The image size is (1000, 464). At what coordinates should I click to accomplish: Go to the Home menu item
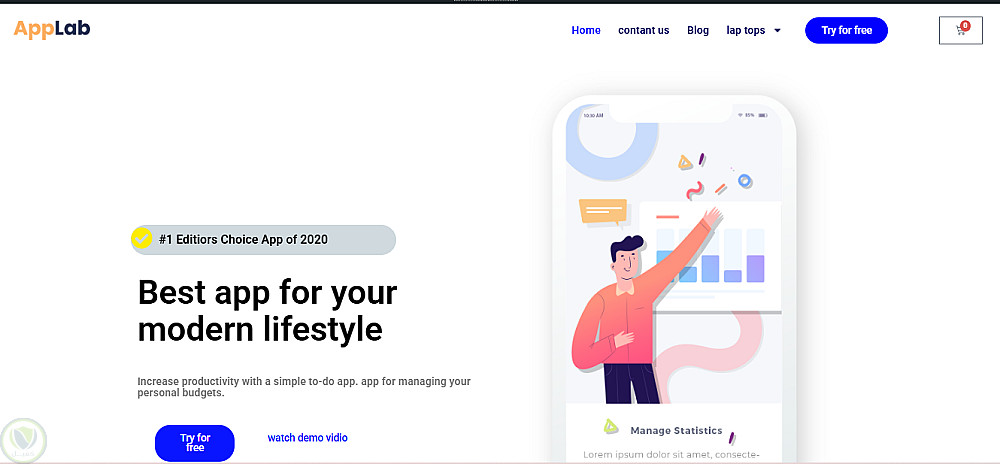point(585,30)
